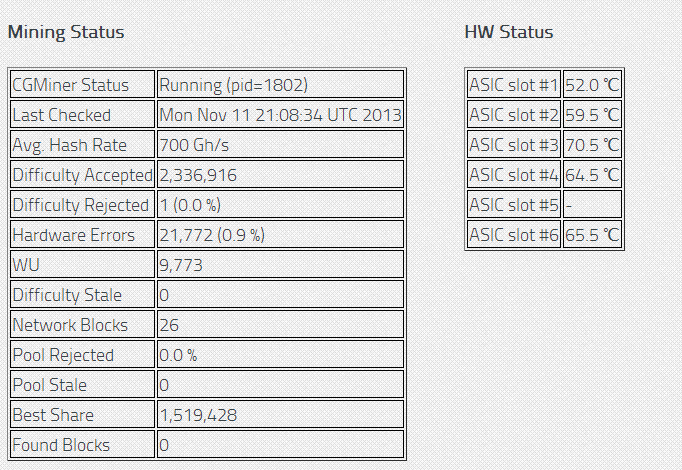Select the Last Checked timestamp value
682x470 pixels.
(x=280, y=114)
